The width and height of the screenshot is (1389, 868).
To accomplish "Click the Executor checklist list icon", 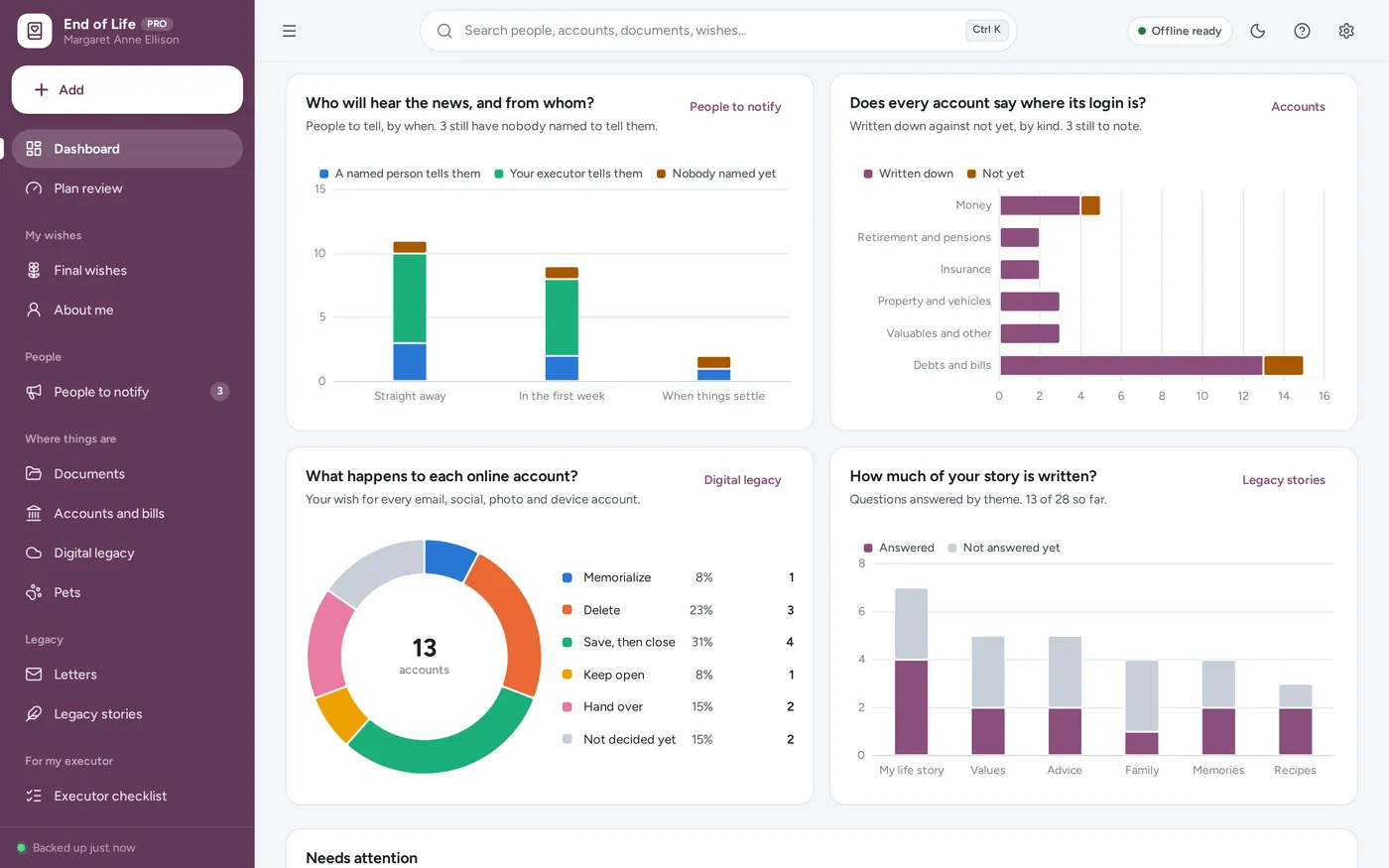I will (x=34, y=796).
